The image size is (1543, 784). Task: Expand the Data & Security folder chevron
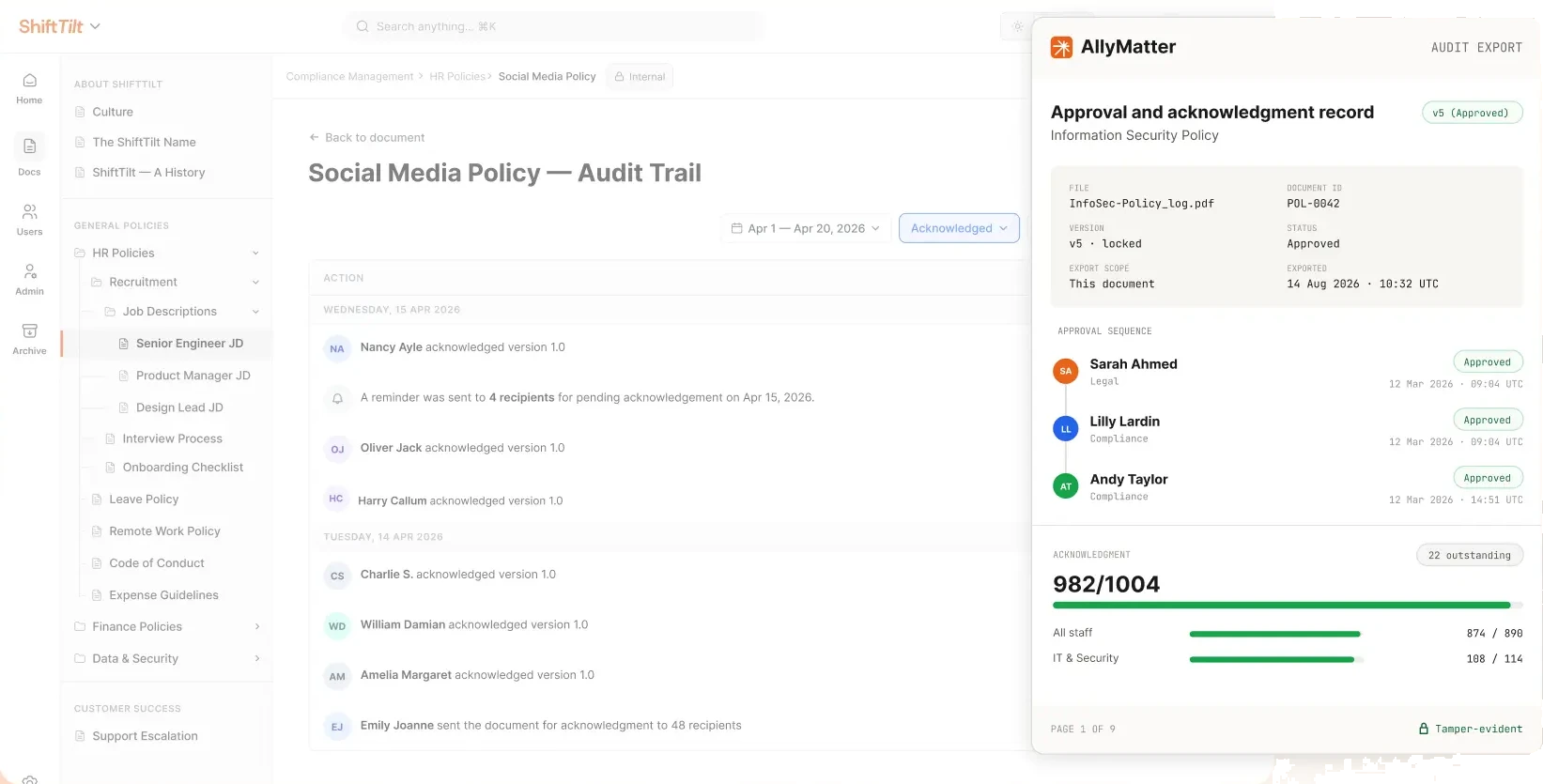[256, 659]
